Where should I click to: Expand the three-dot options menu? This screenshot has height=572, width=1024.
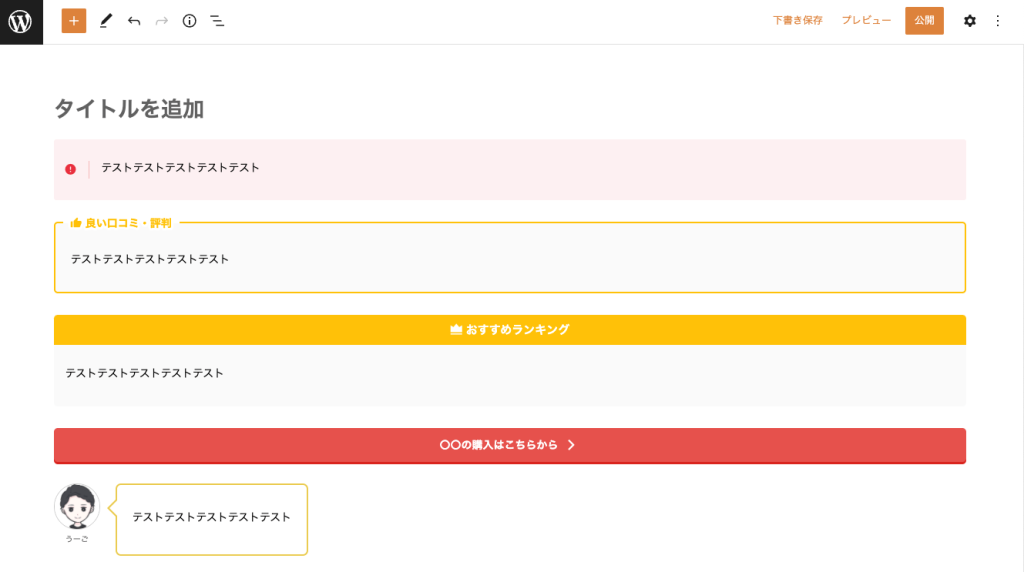click(998, 21)
